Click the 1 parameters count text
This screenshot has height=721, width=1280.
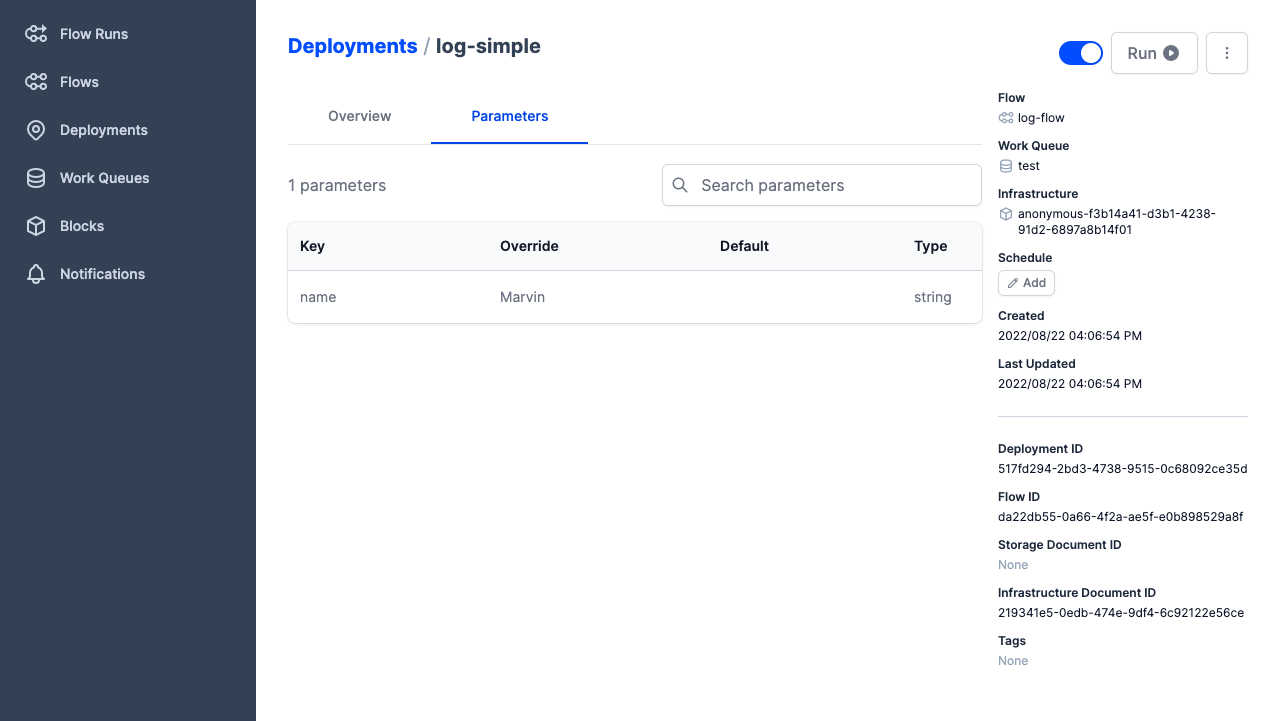tap(337, 185)
